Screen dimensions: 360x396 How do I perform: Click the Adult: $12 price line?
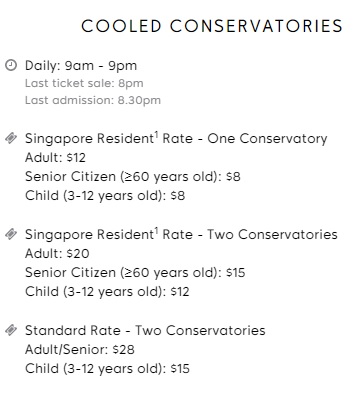pos(55,157)
